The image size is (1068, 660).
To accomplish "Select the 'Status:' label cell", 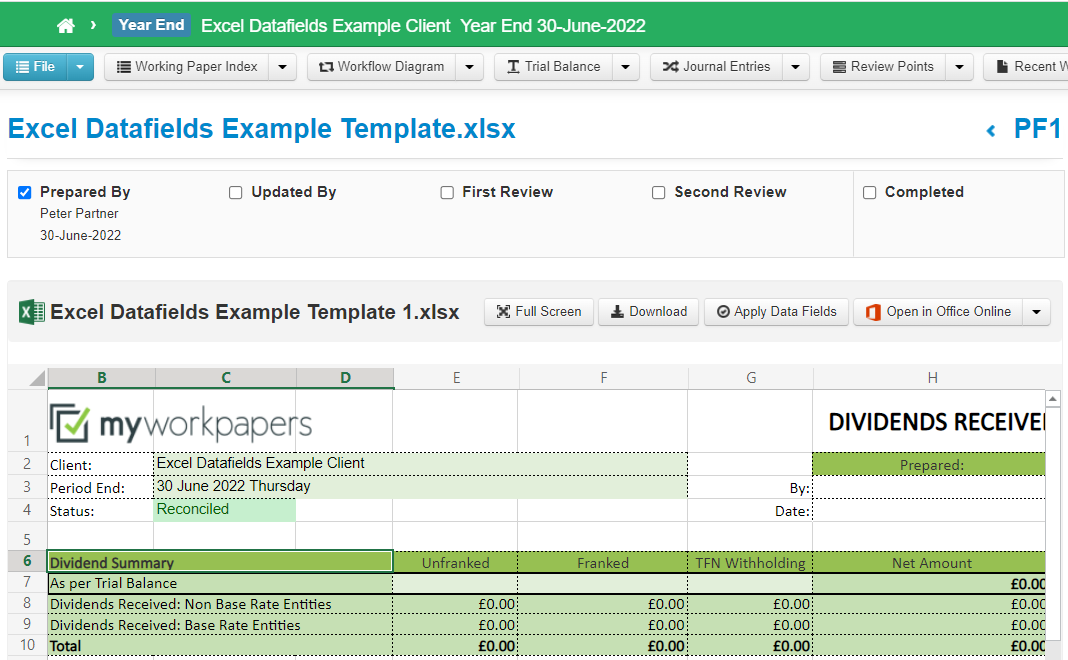I will click(x=101, y=511).
